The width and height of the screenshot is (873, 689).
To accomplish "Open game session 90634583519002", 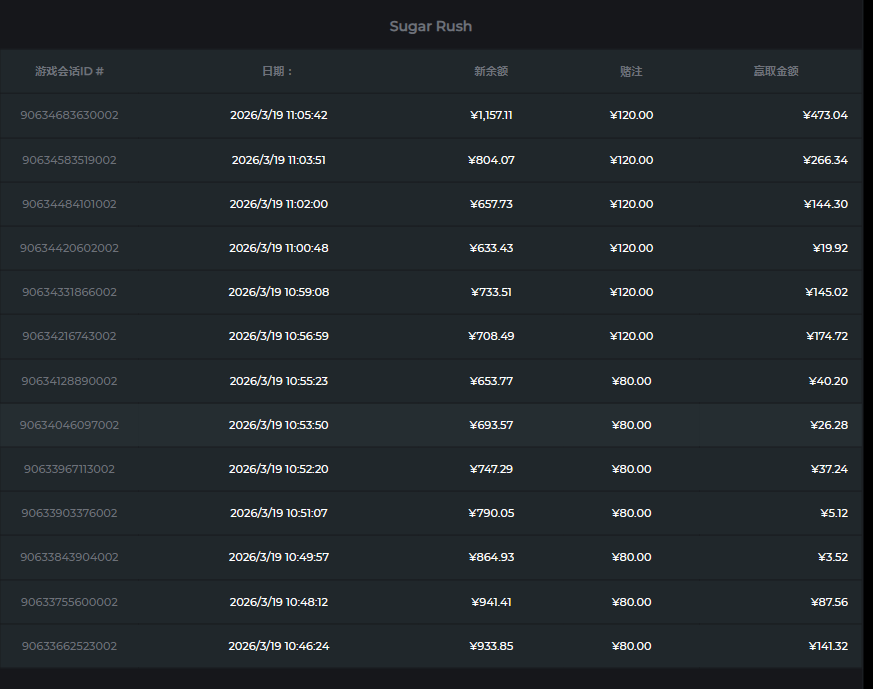I will (x=69, y=160).
